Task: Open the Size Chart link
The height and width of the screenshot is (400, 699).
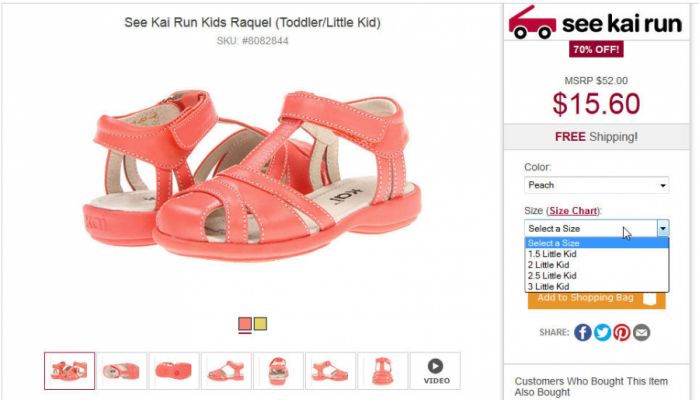Action: click(574, 210)
